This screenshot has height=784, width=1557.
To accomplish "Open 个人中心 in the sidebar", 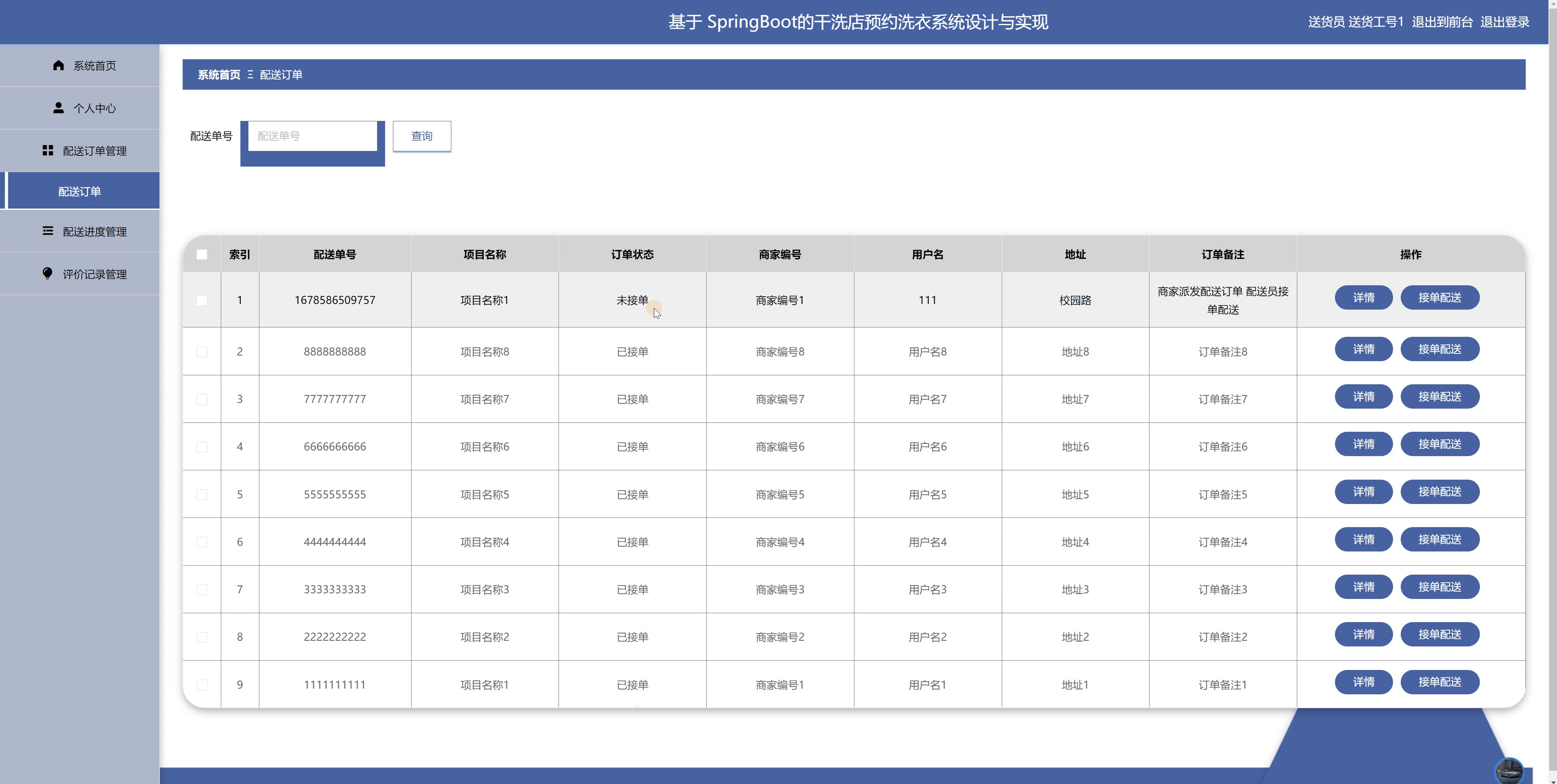I will pos(80,108).
